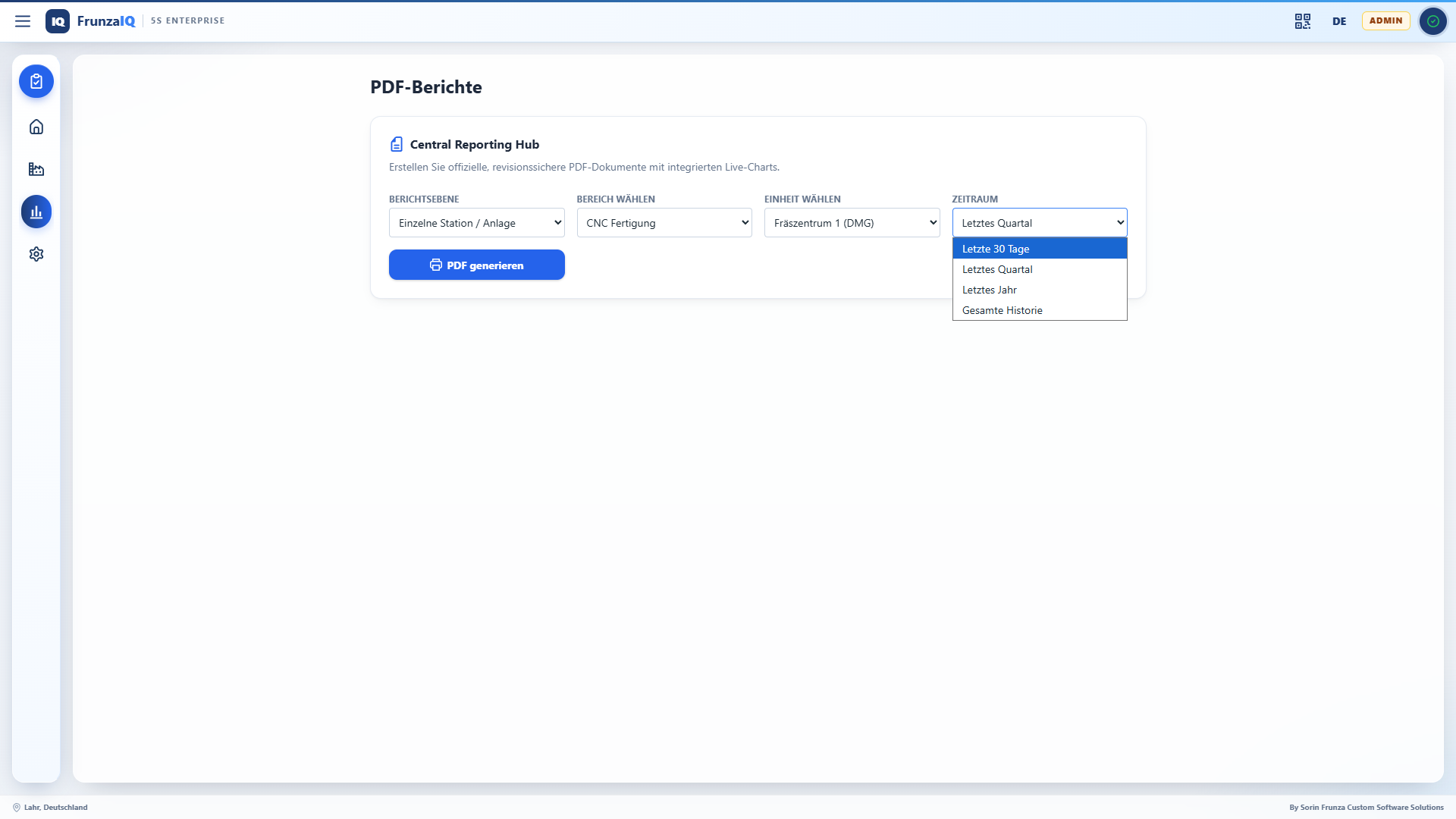1456x819 pixels.
Task: Click the FrunzaIQ logo icon
Action: pos(58,21)
